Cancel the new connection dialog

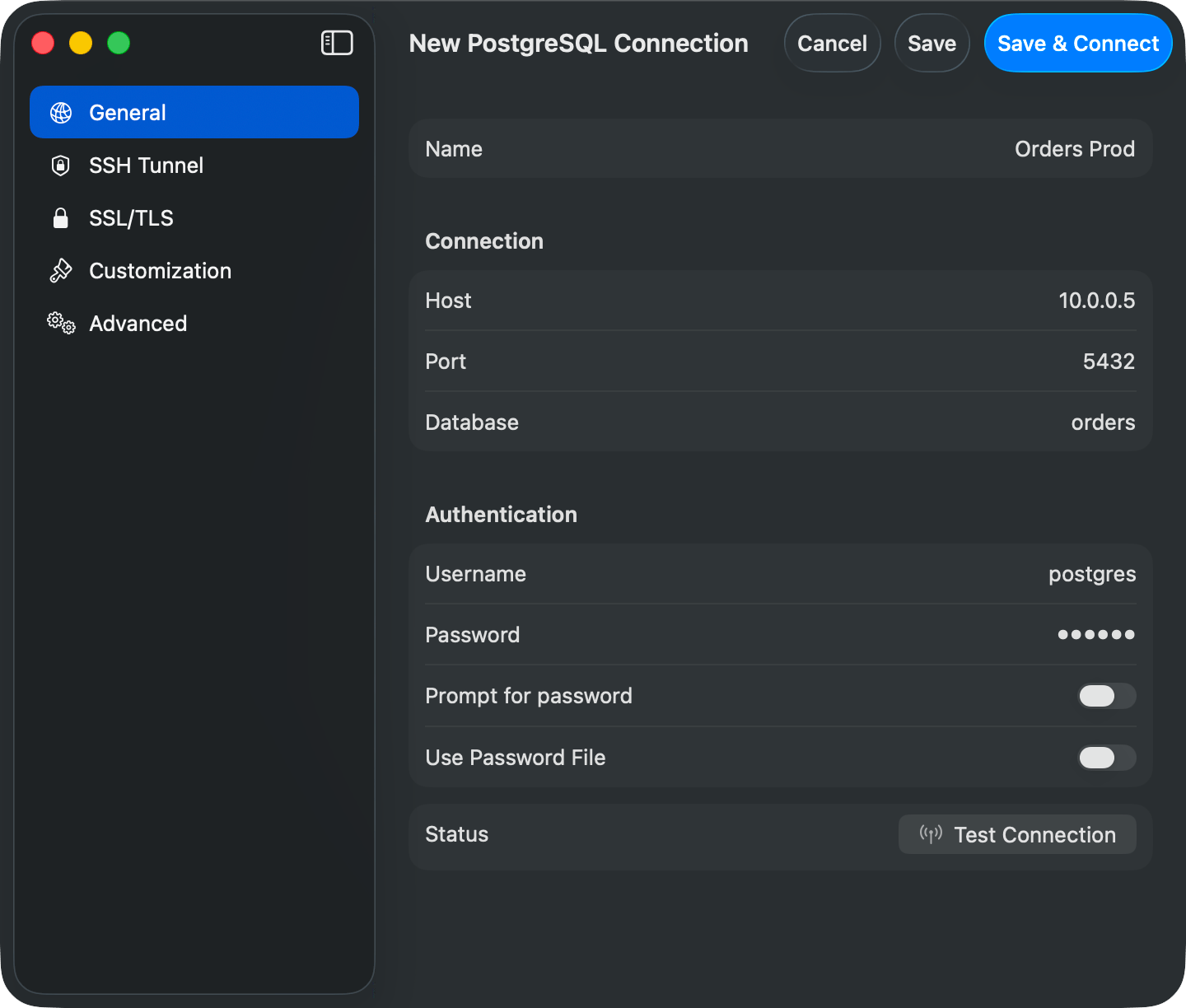(832, 43)
